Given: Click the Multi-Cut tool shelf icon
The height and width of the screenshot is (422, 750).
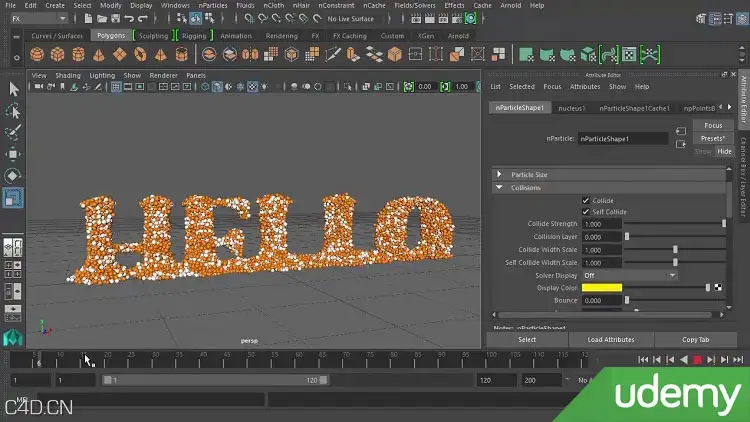Looking at the screenshot, I should coord(333,54).
